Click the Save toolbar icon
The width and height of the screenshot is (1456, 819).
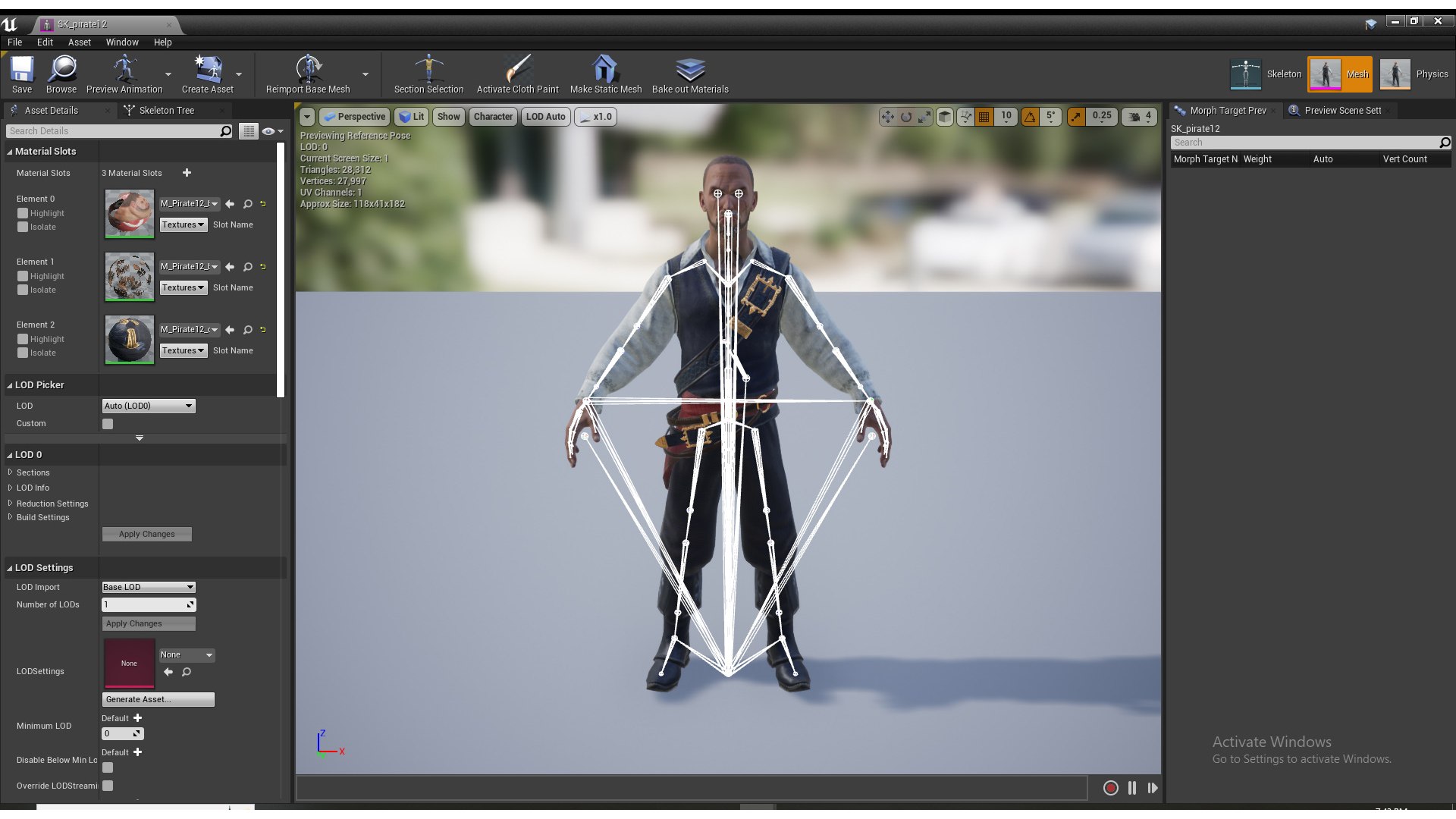click(x=22, y=74)
